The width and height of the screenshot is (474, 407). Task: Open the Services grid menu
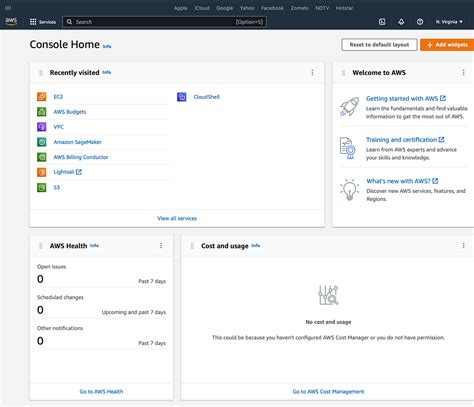[43, 22]
